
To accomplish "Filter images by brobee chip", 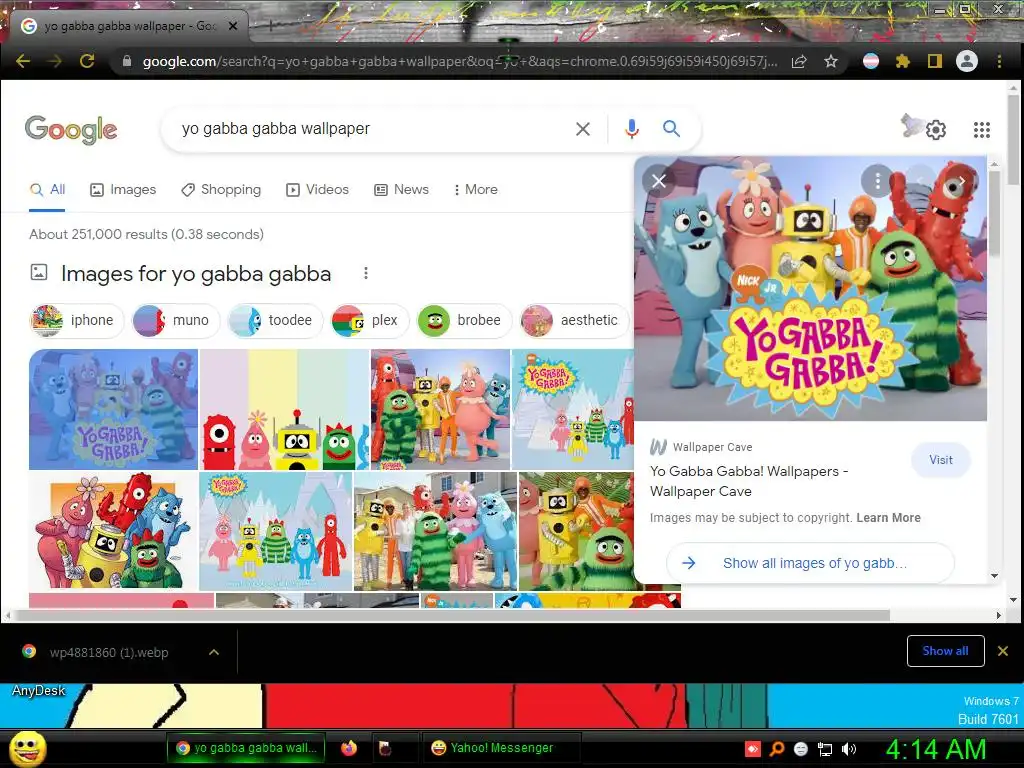I will (464, 320).
